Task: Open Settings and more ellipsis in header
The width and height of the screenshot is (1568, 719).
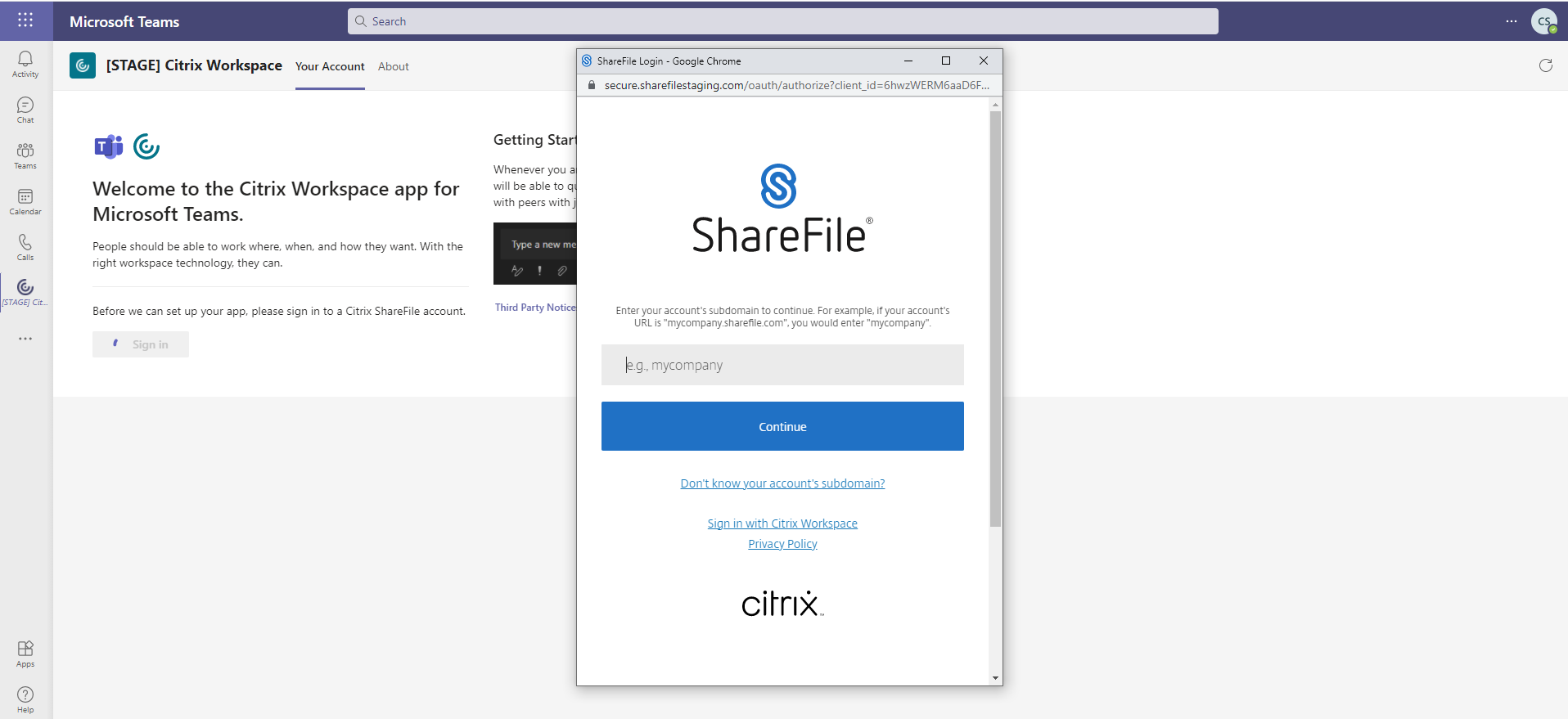Action: 1511,21
